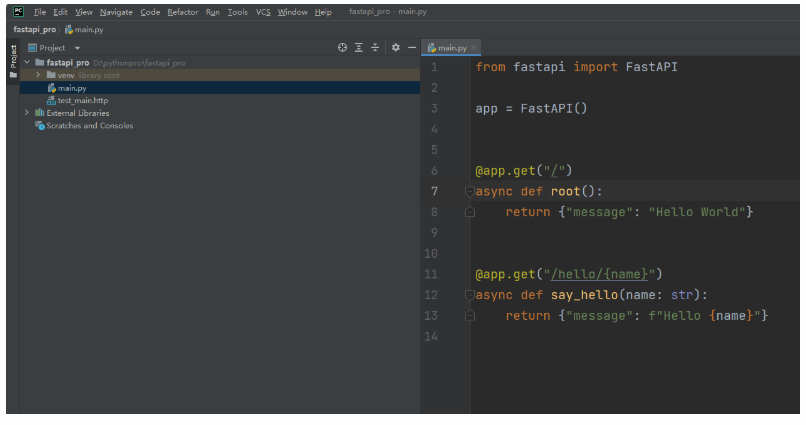
Task: Click the test_main.http file icon
Action: (51, 100)
